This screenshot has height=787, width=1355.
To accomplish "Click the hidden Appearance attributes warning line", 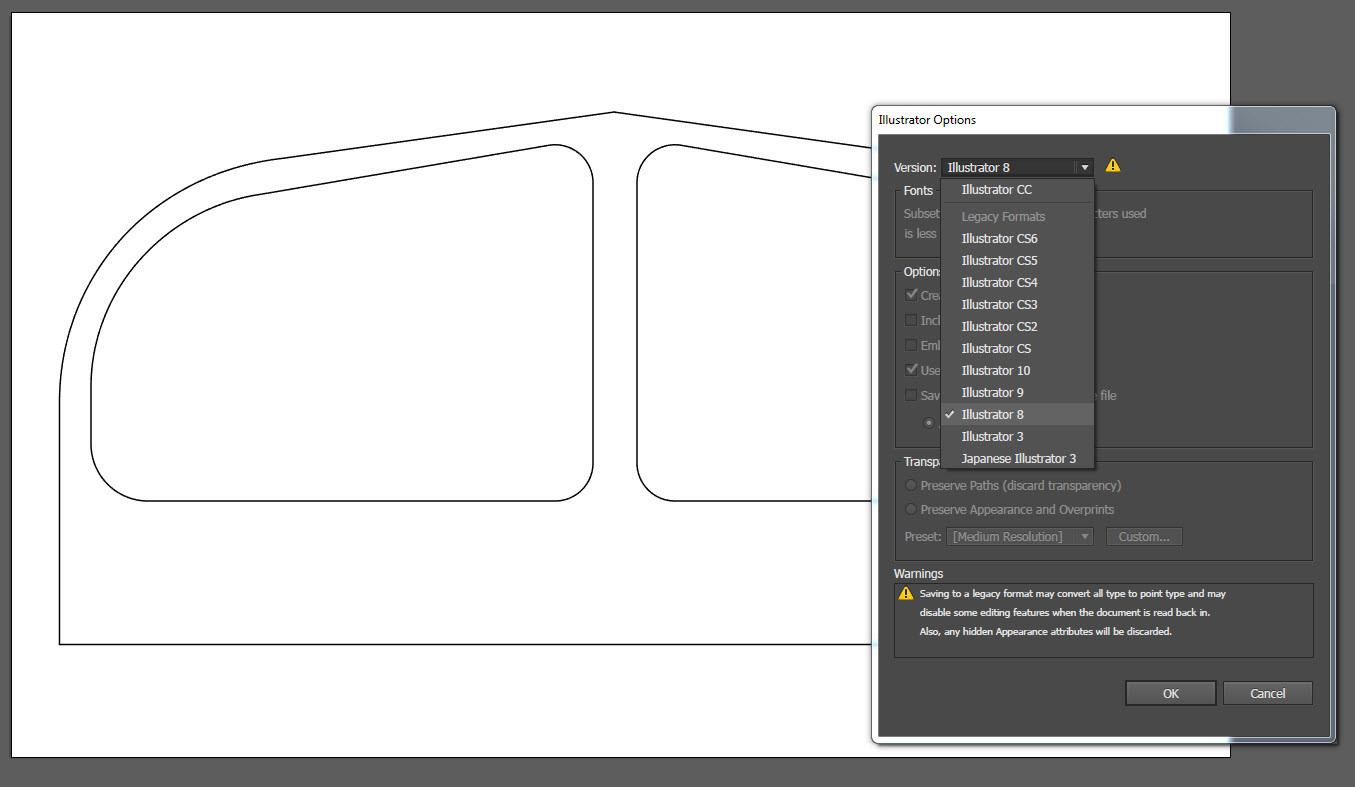I will pyautogui.click(x=1046, y=632).
